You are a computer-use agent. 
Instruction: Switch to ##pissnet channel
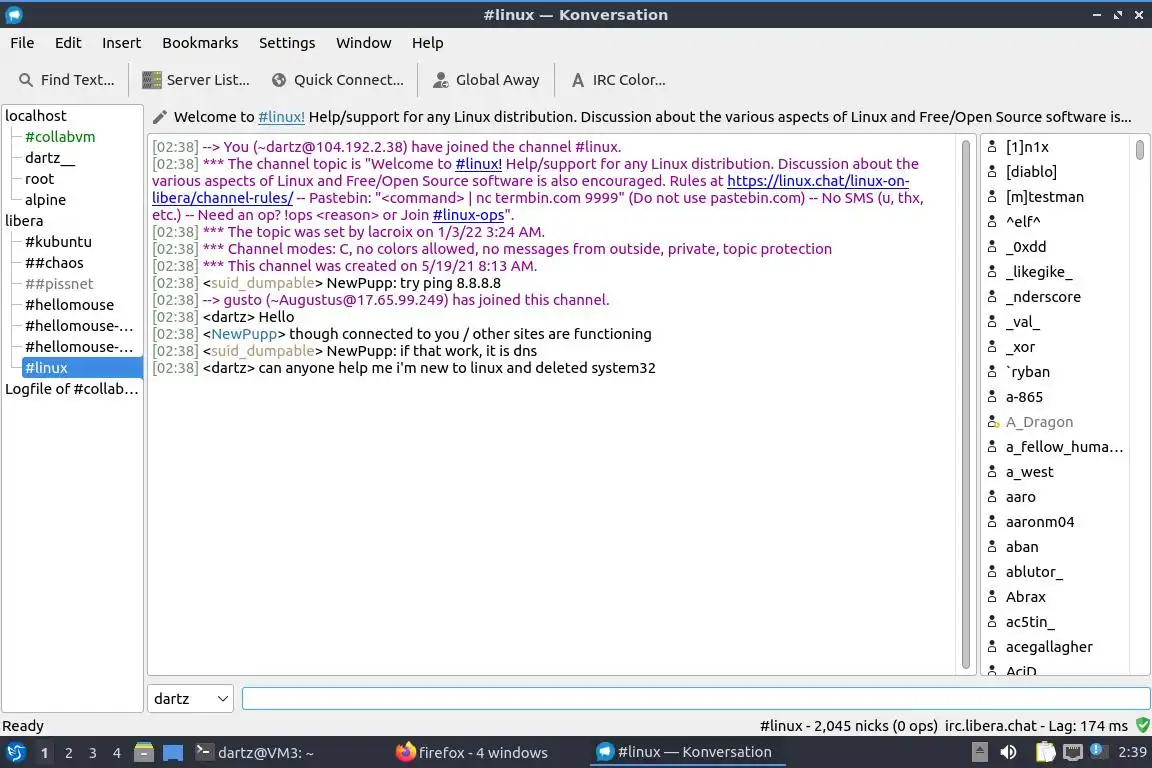(59, 284)
